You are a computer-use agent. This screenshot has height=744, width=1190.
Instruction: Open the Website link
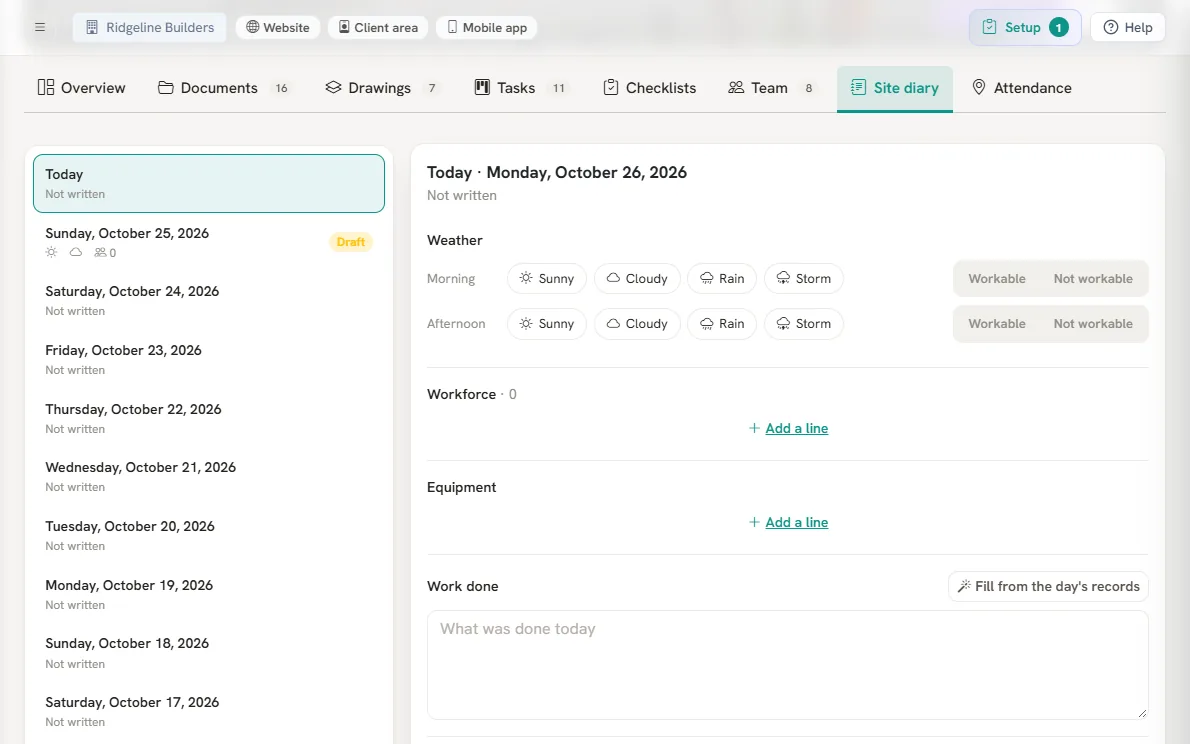click(278, 27)
